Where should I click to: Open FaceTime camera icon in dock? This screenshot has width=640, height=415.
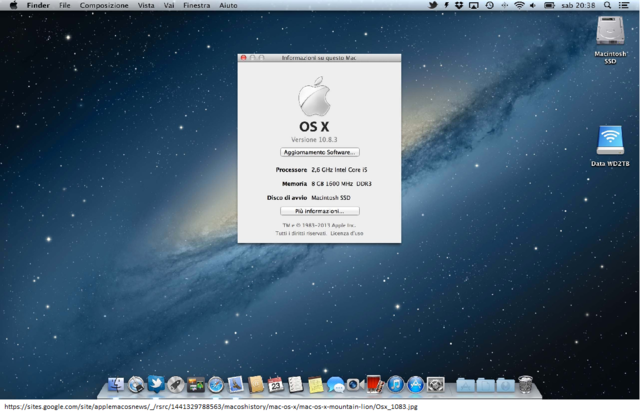[355, 384]
